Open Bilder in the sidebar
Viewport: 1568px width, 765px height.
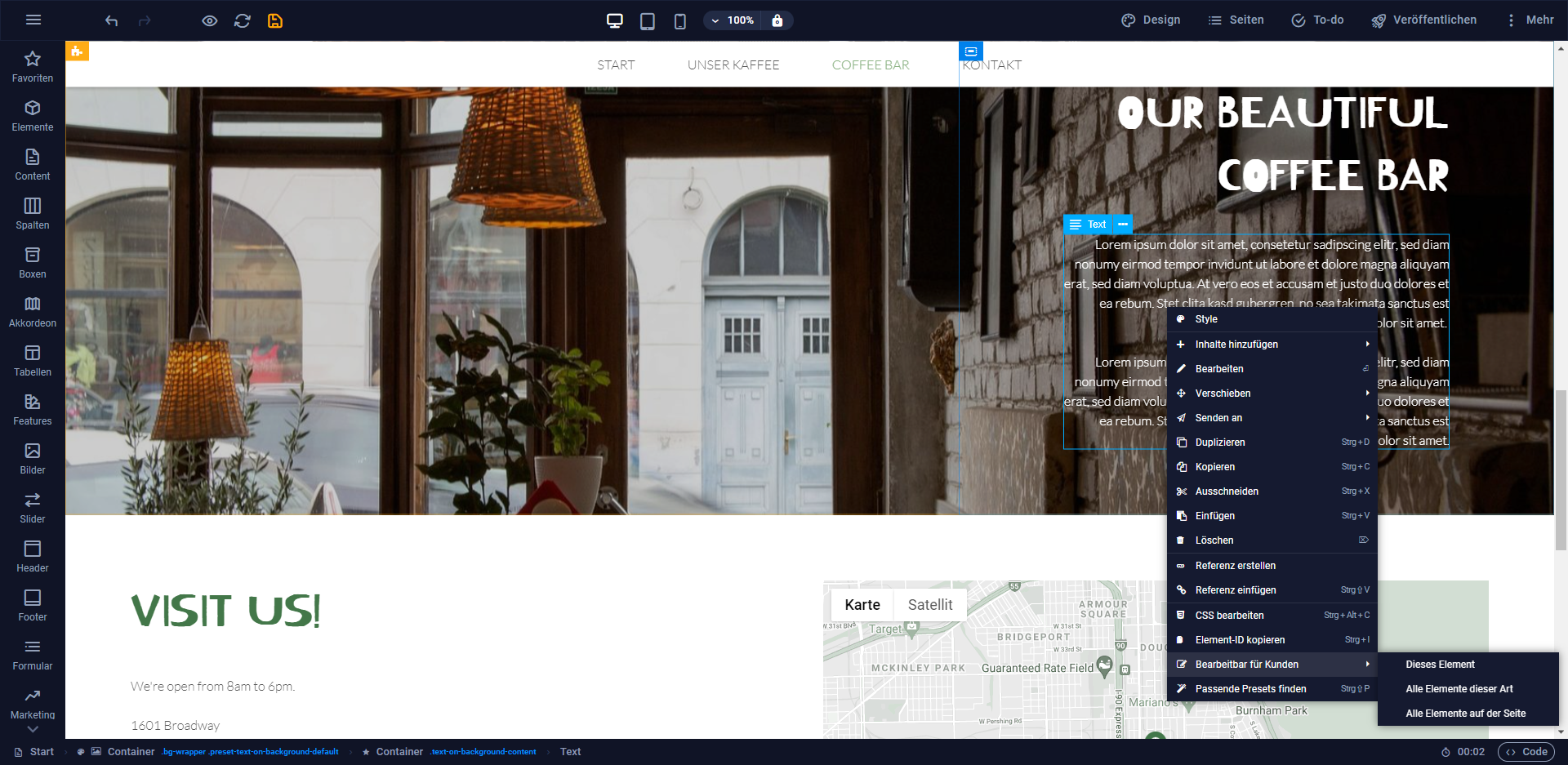tap(33, 458)
